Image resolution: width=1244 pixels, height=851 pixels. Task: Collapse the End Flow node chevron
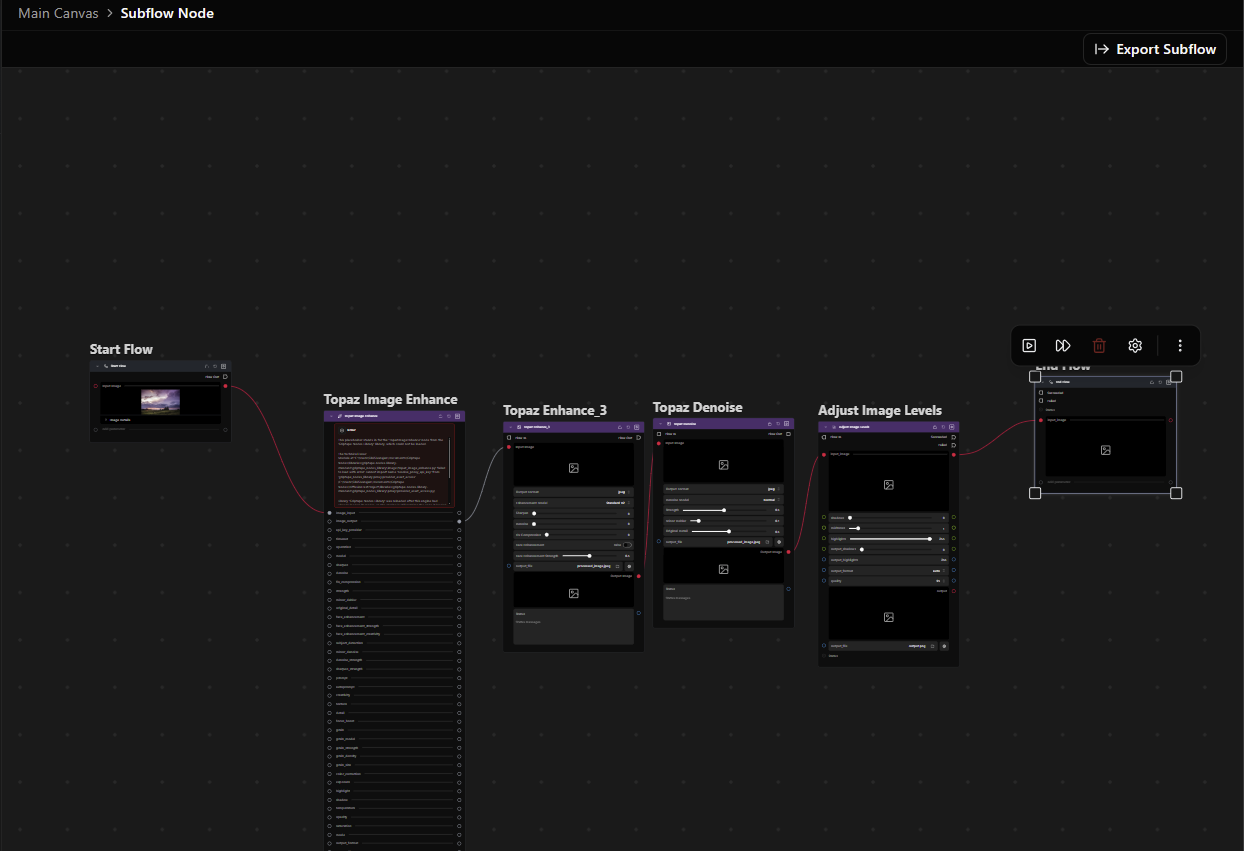point(1043,382)
